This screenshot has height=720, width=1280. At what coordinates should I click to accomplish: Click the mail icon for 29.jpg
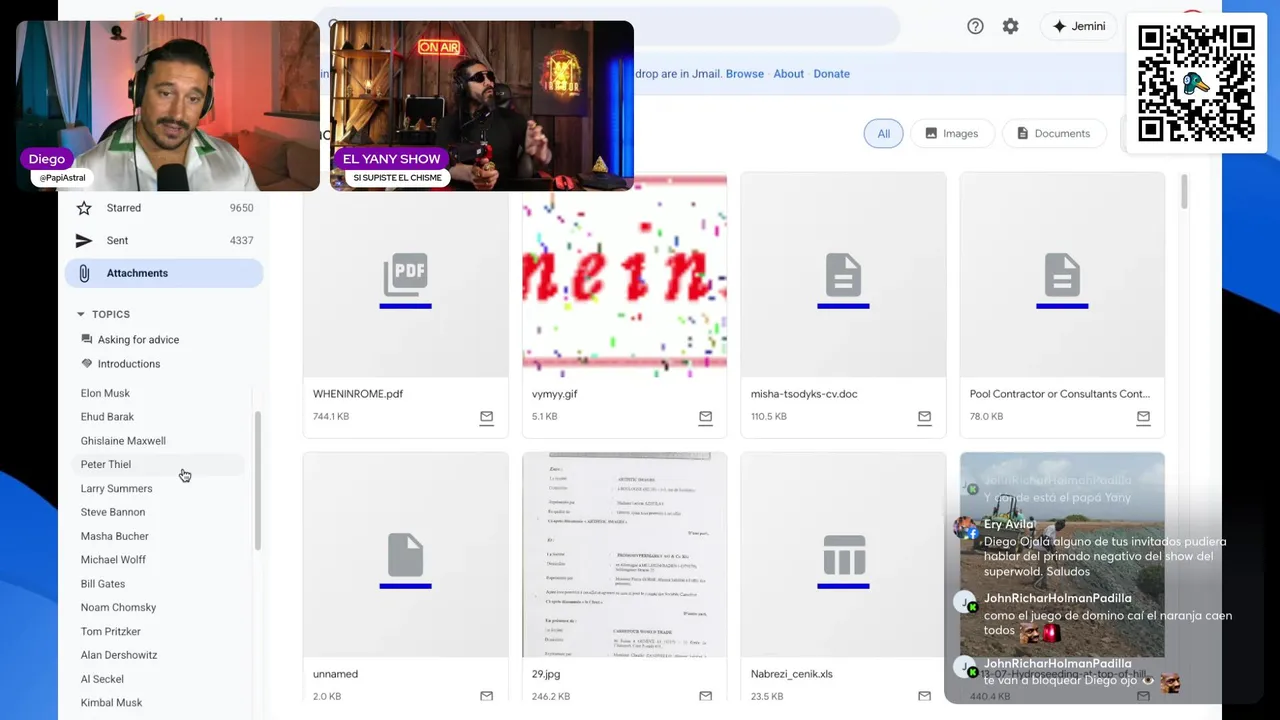tap(705, 696)
